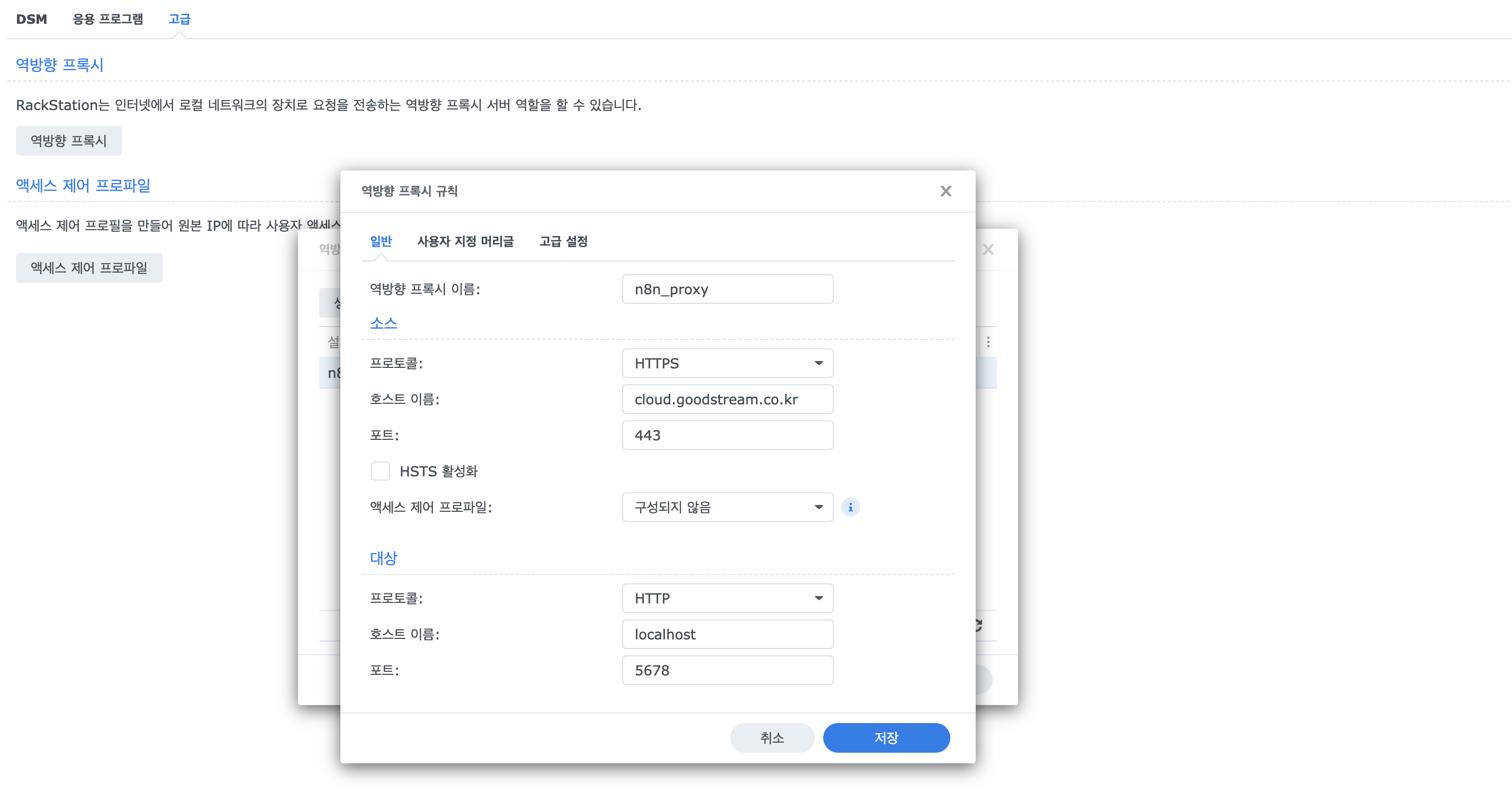
Task: Click the 역방향 프록시 button
Action: [x=68, y=141]
